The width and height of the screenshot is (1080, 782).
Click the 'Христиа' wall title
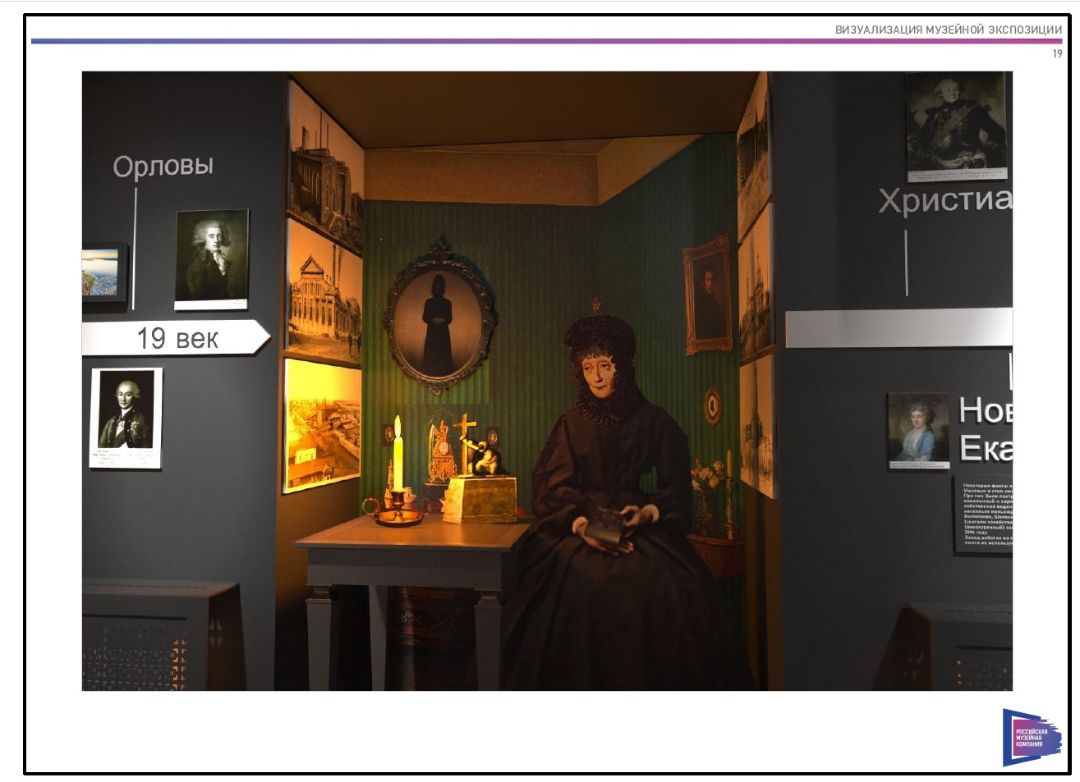pos(945,200)
